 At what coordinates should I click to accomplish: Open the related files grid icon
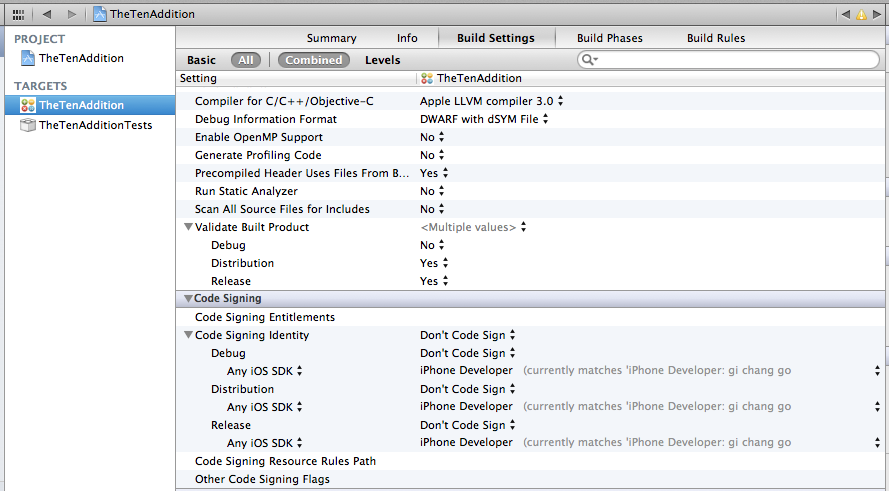(18, 14)
